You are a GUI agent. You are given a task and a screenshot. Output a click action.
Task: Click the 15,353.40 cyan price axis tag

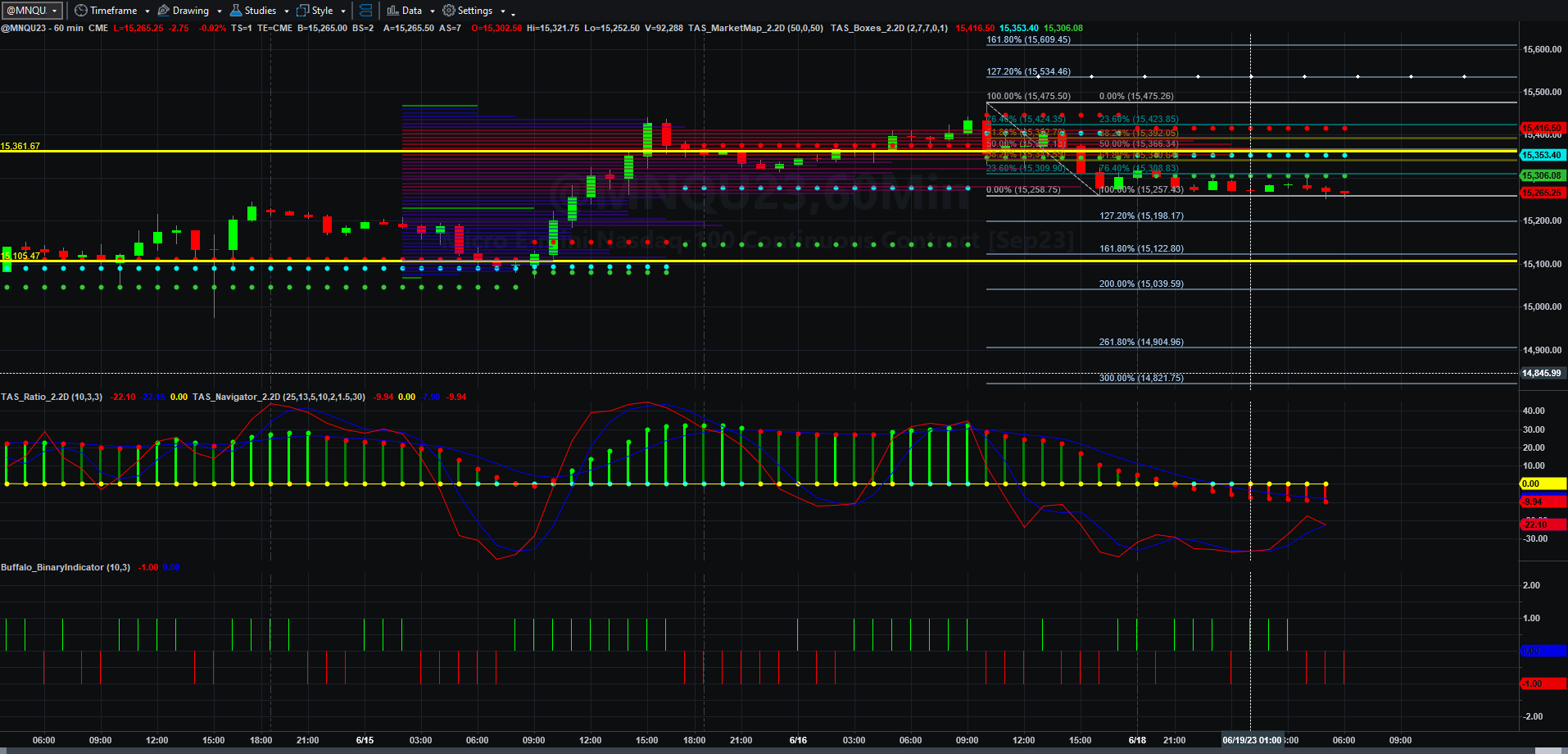(1543, 155)
